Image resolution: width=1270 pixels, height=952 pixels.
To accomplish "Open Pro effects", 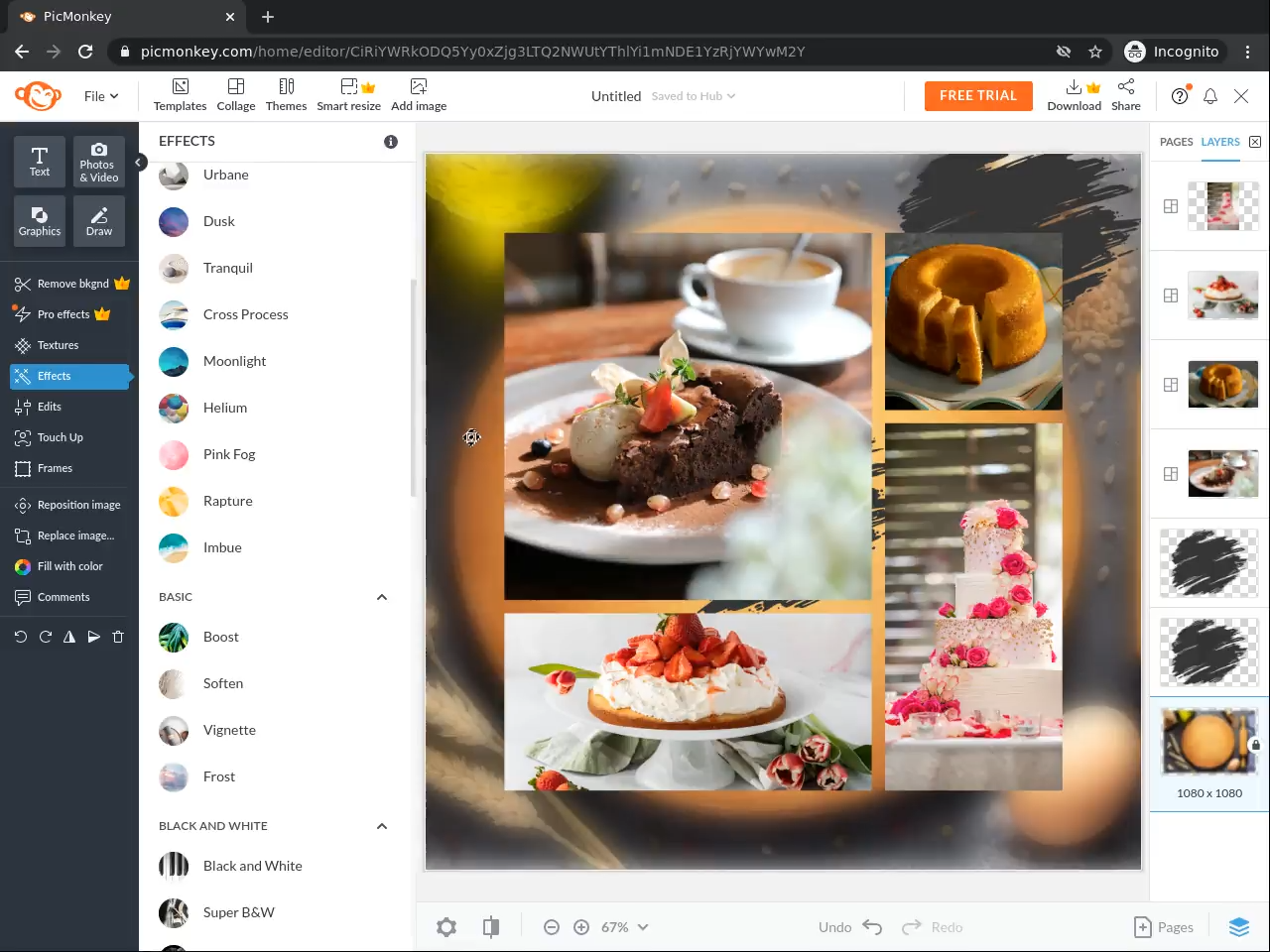I will point(62,314).
